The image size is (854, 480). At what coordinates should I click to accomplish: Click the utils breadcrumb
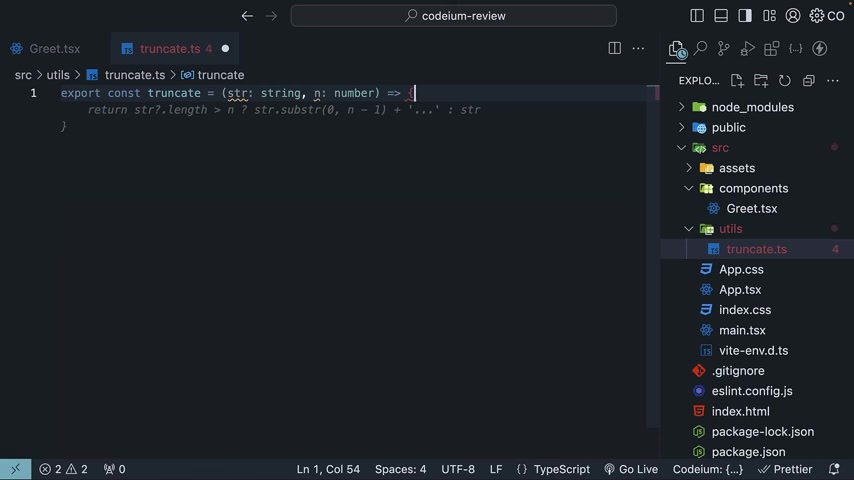click(58, 75)
